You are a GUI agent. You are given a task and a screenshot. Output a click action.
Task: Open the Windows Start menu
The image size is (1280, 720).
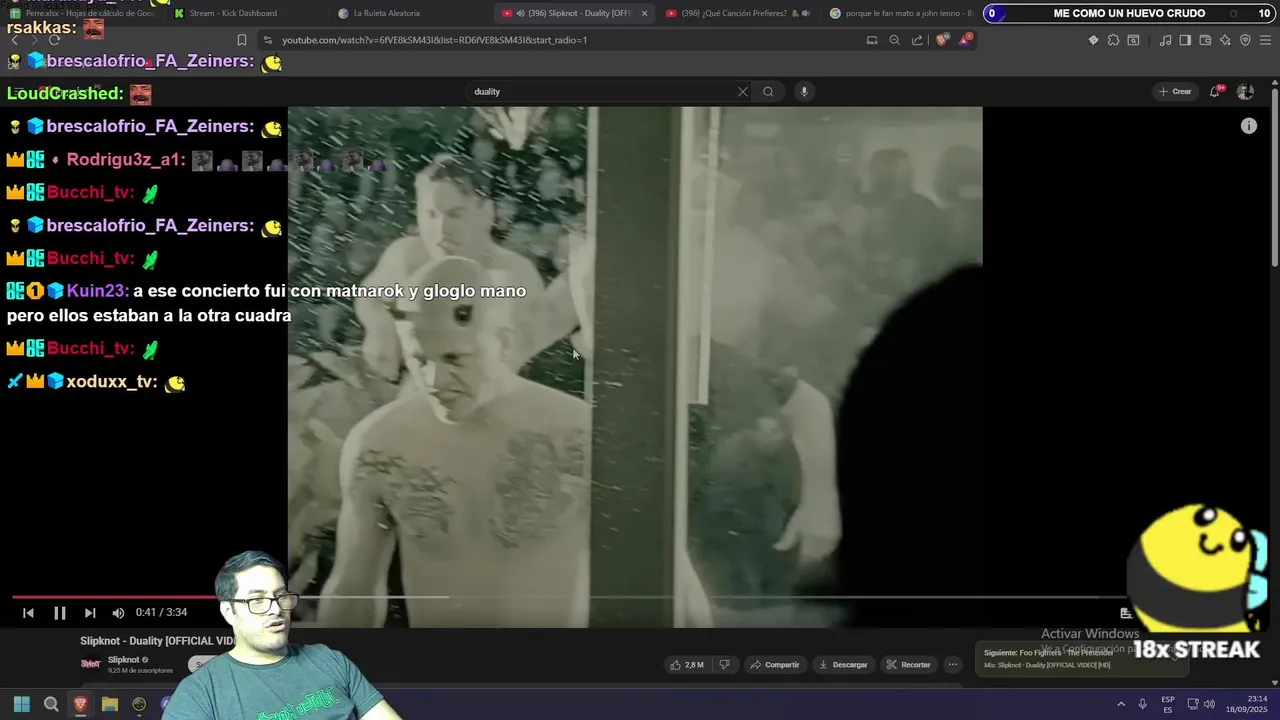coord(21,704)
